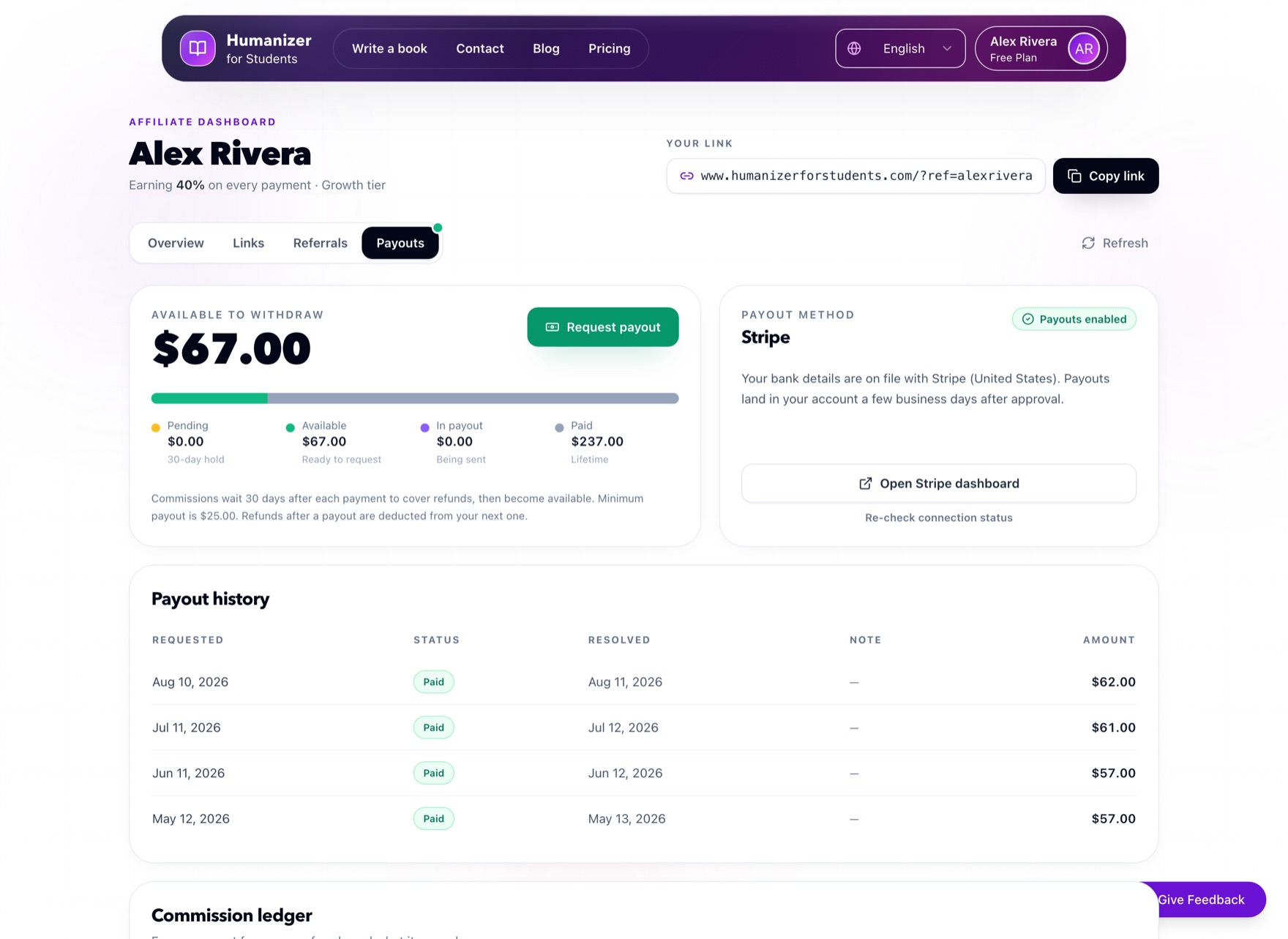Click the Commission ledger heading
The height and width of the screenshot is (939, 1288).
click(231, 916)
